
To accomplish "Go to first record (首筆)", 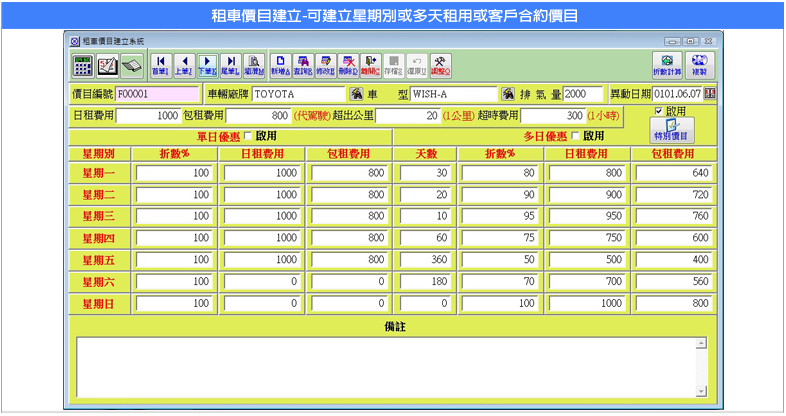I will point(160,66).
